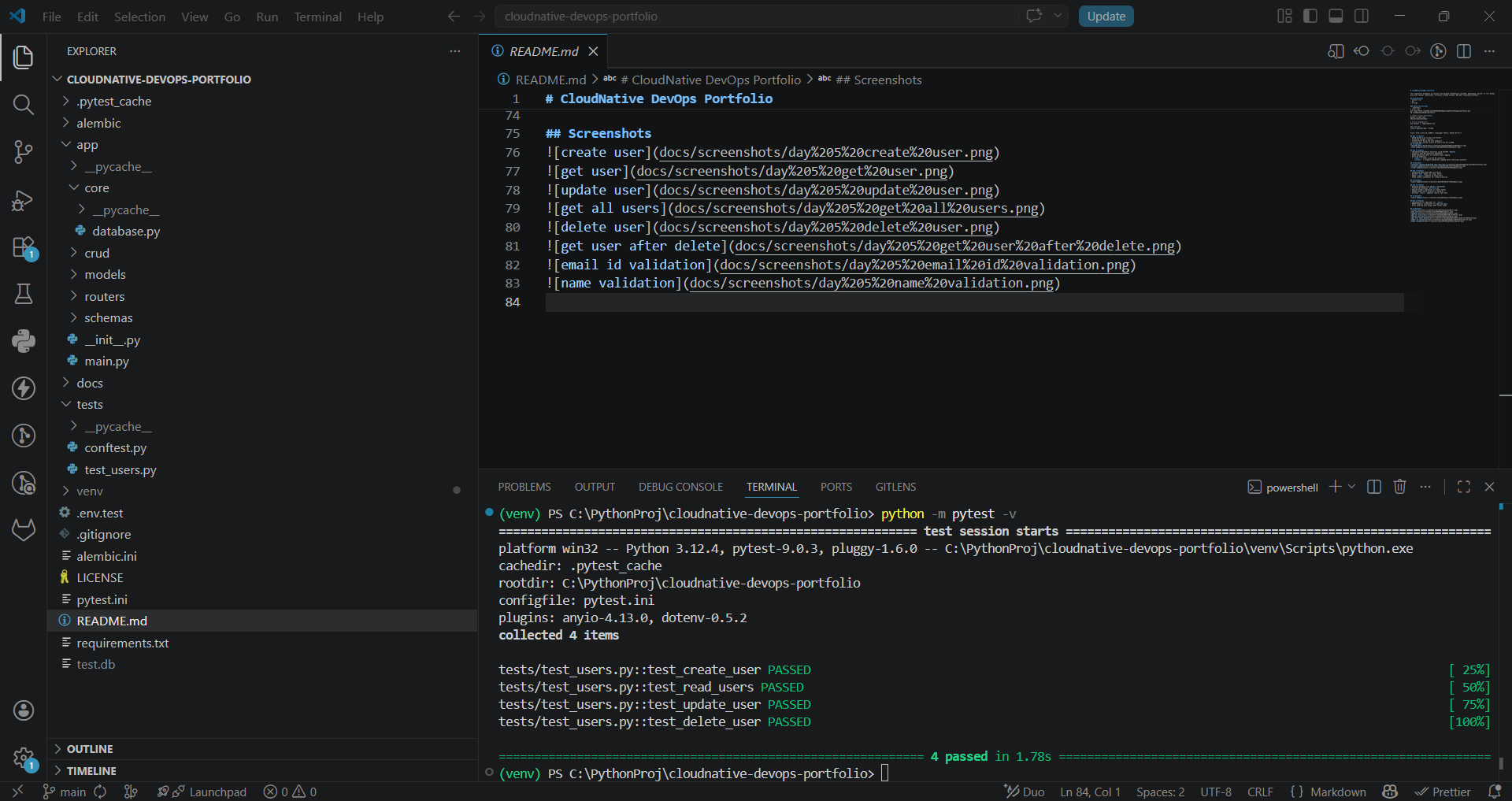1512x801 pixels.
Task: Open the Explorer view in activity bar
Action: (24, 57)
